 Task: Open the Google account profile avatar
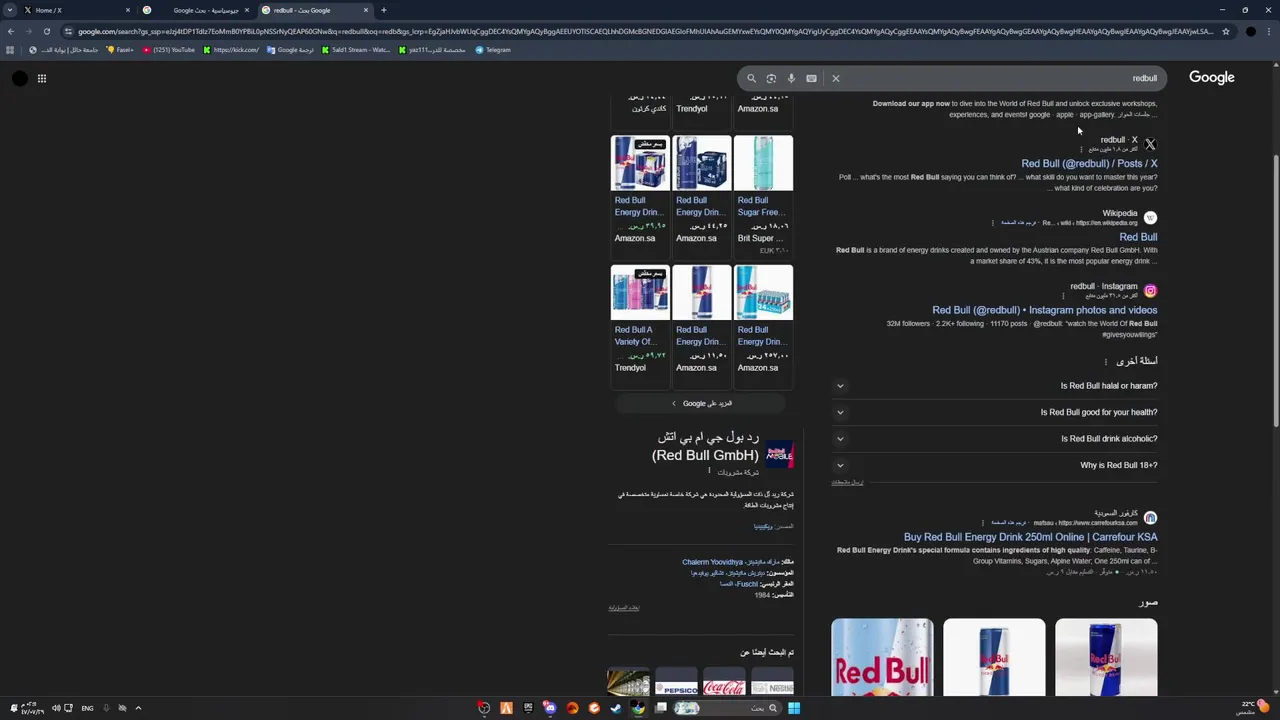click(20, 78)
